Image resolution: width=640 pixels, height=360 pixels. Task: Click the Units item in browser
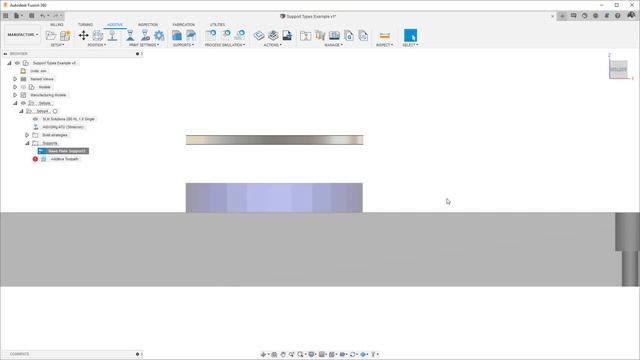coord(38,71)
